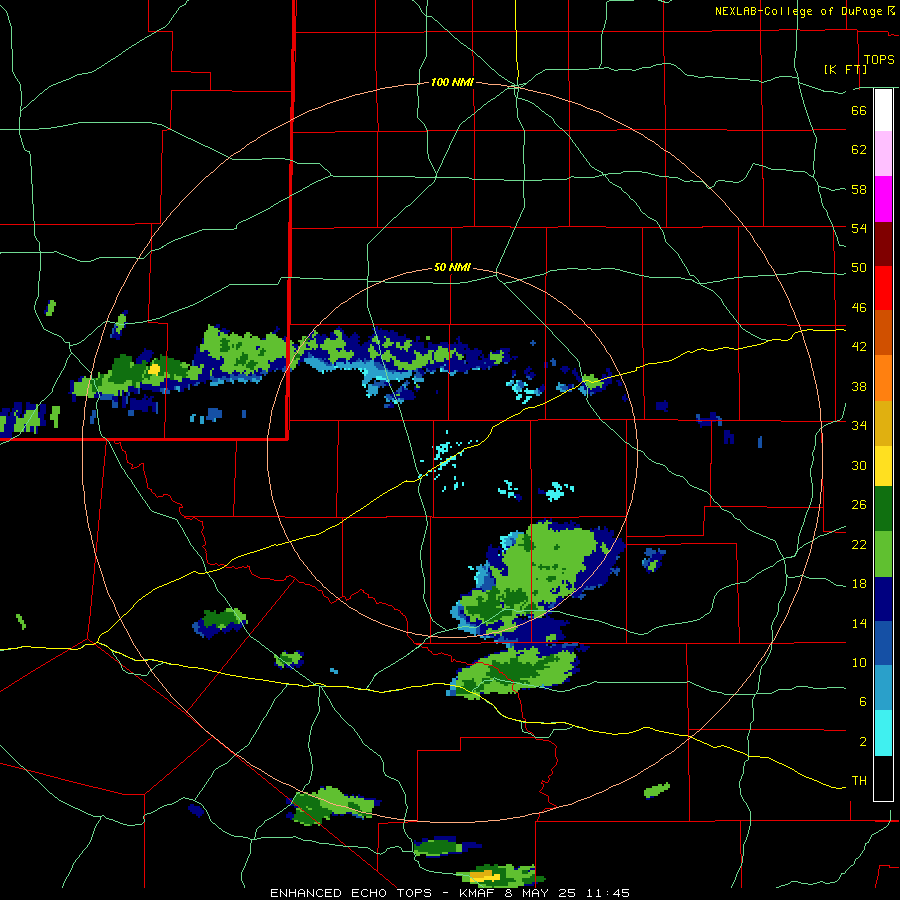Select the light blue legend swatch

click(x=883, y=688)
